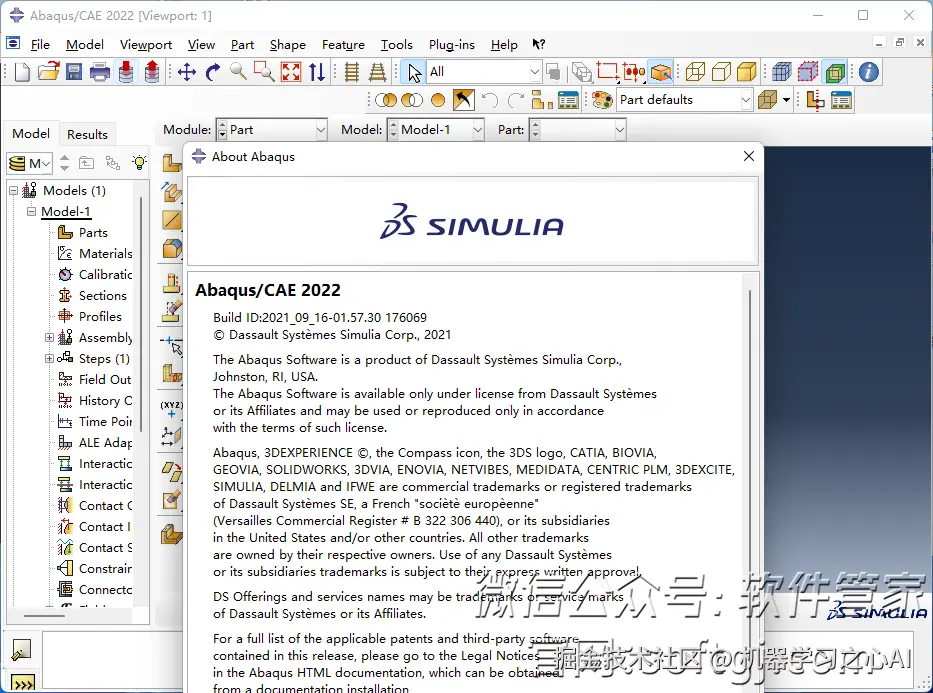Open Color Code palette dialog icon

pyautogui.click(x=602, y=100)
